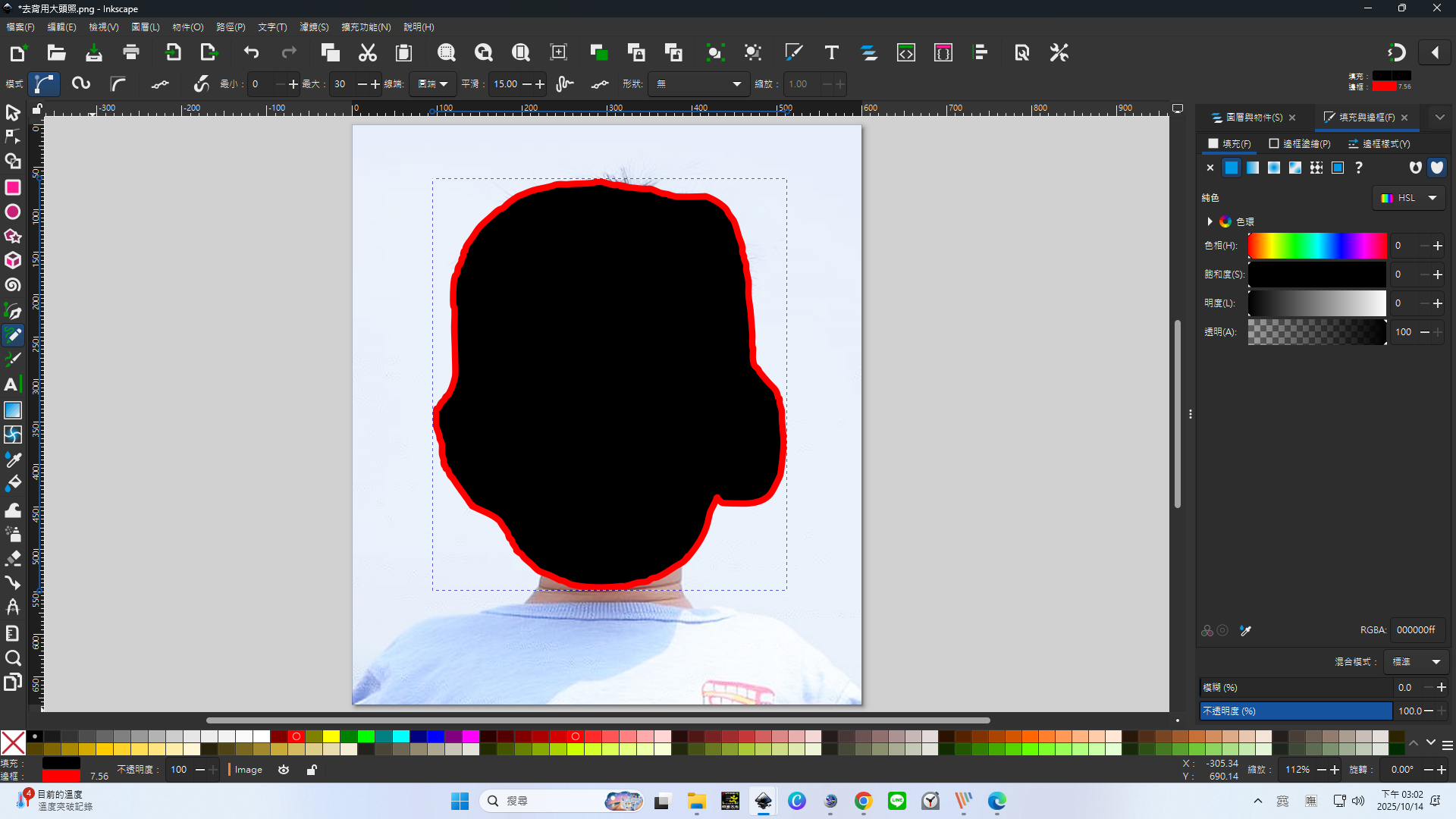Viewport: 1456px width, 819px height.
Task: Expand the 色環 color wheel section
Action: 1210,221
